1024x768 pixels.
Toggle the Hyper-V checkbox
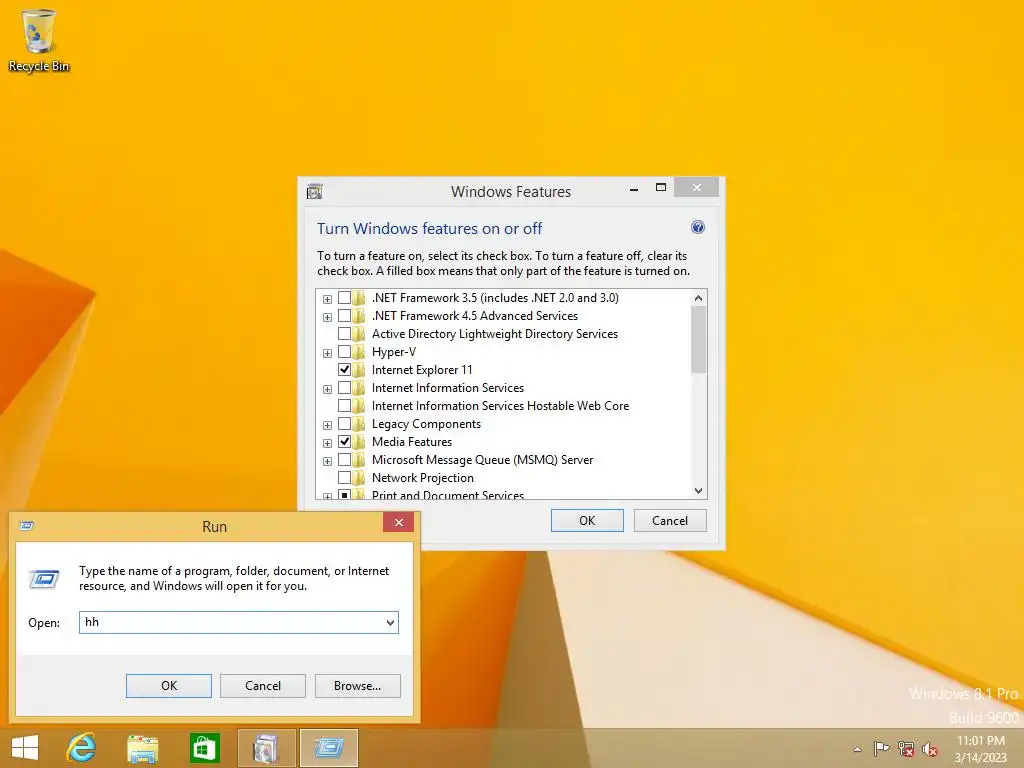344,352
